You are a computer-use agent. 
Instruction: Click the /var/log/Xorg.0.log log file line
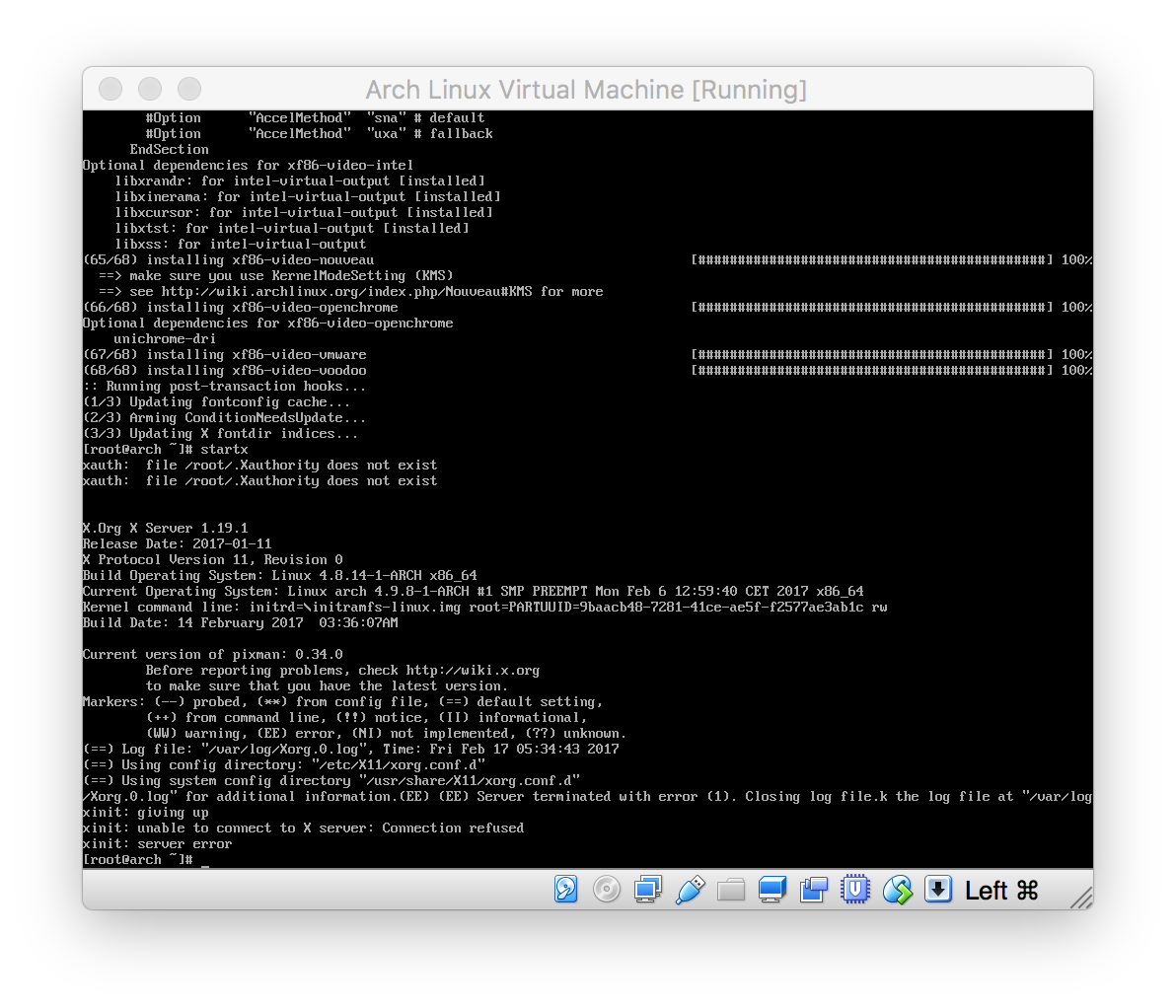click(351, 750)
